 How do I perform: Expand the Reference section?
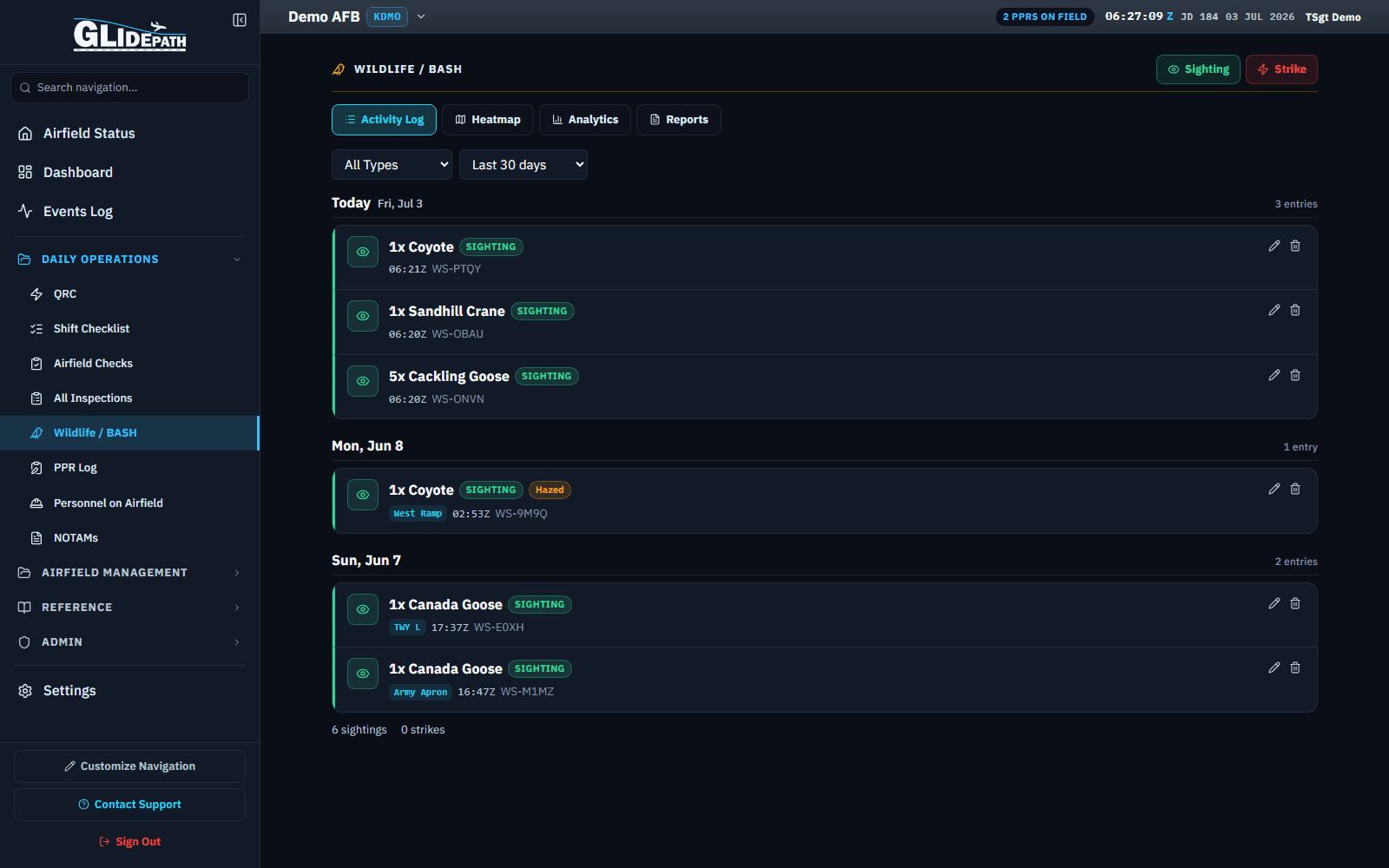click(129, 607)
